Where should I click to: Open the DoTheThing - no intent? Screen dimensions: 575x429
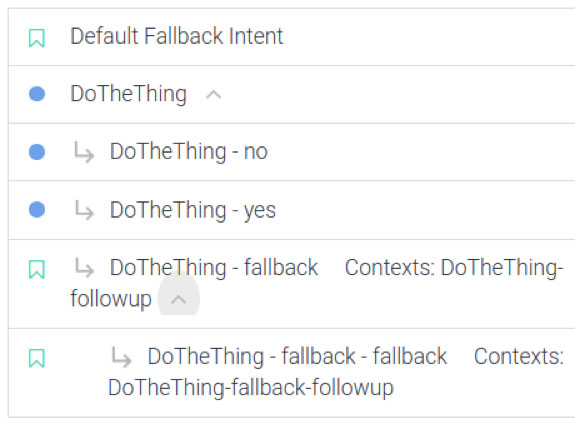189,152
